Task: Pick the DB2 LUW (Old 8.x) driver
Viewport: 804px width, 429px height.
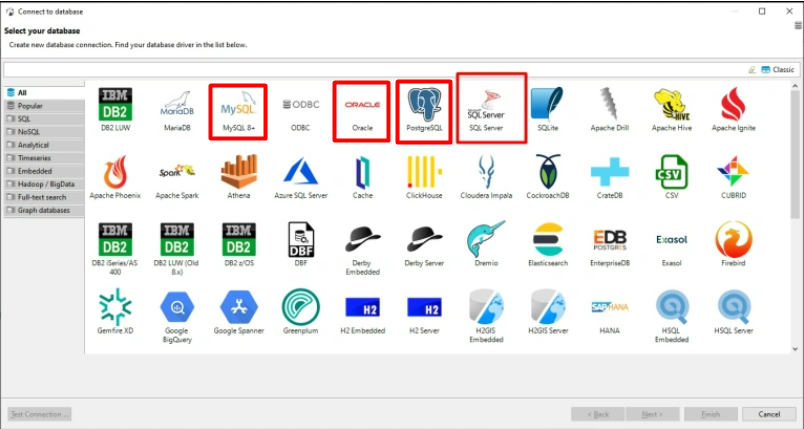Action: [x=177, y=249]
